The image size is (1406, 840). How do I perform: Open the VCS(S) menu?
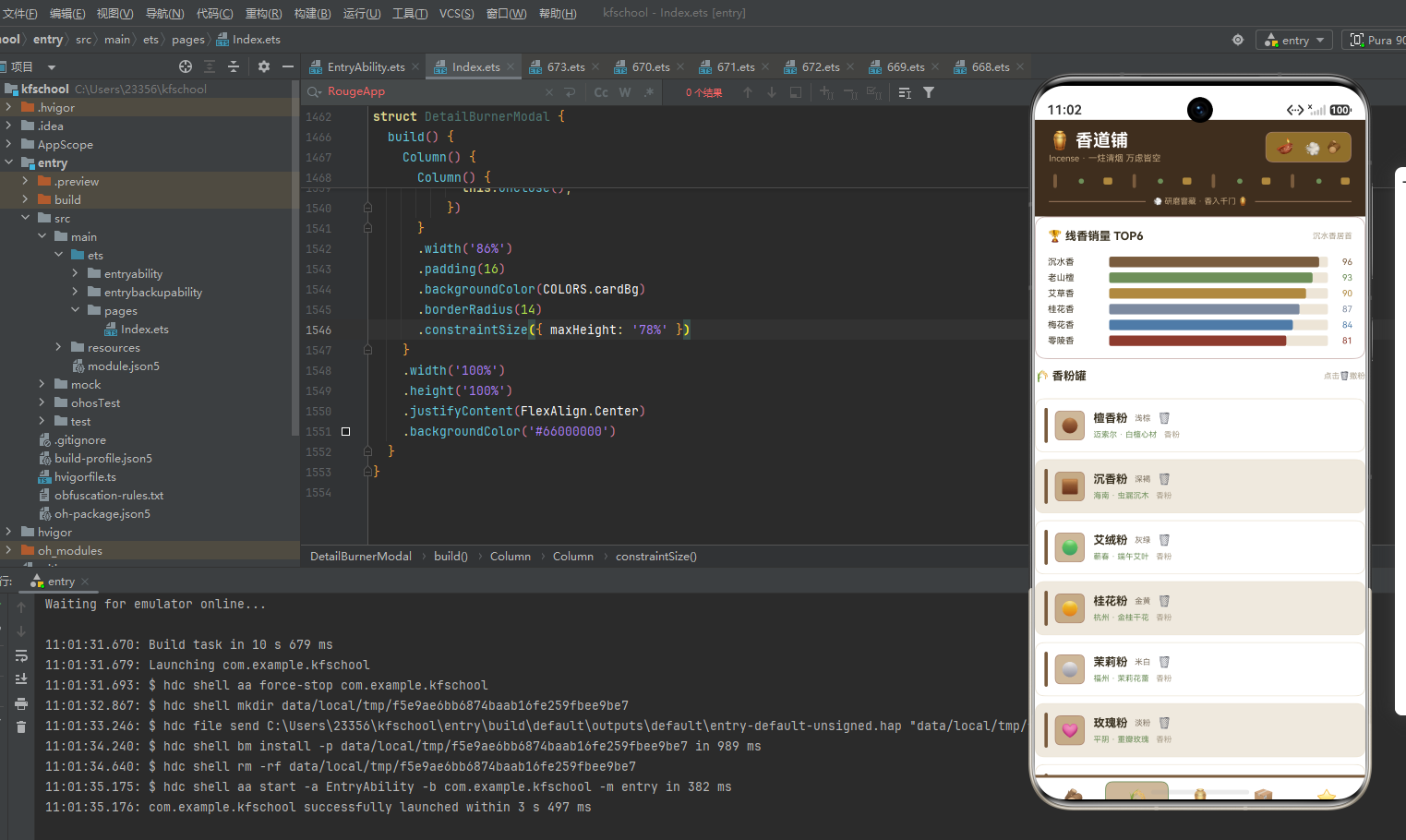(456, 13)
